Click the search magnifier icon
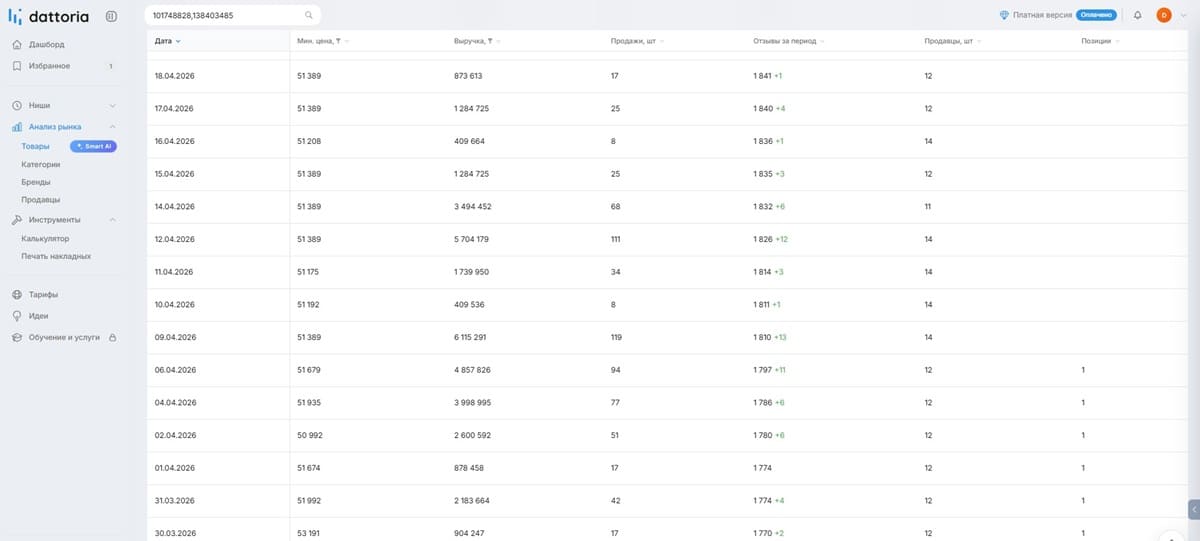Viewport: 1200px width, 541px height. (x=309, y=15)
